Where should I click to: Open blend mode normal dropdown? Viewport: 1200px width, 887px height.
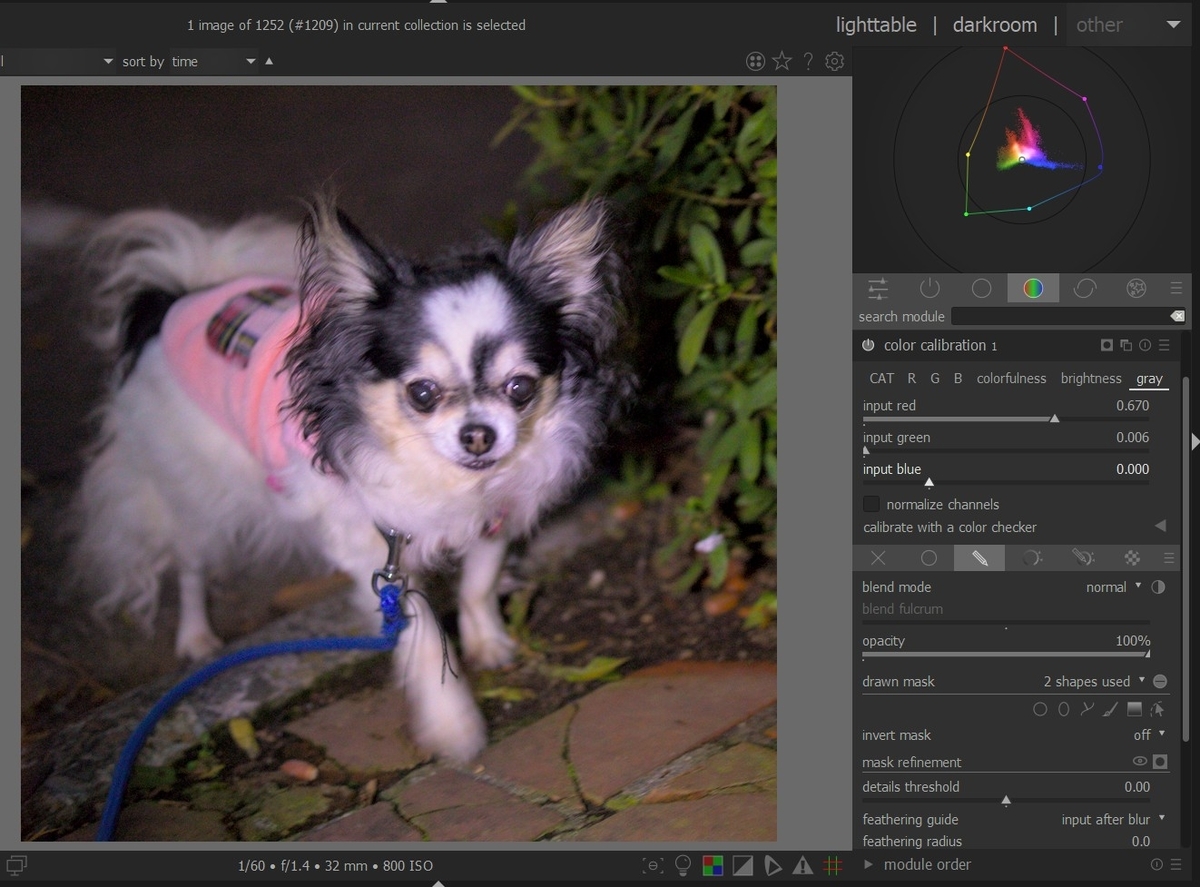tap(1113, 587)
